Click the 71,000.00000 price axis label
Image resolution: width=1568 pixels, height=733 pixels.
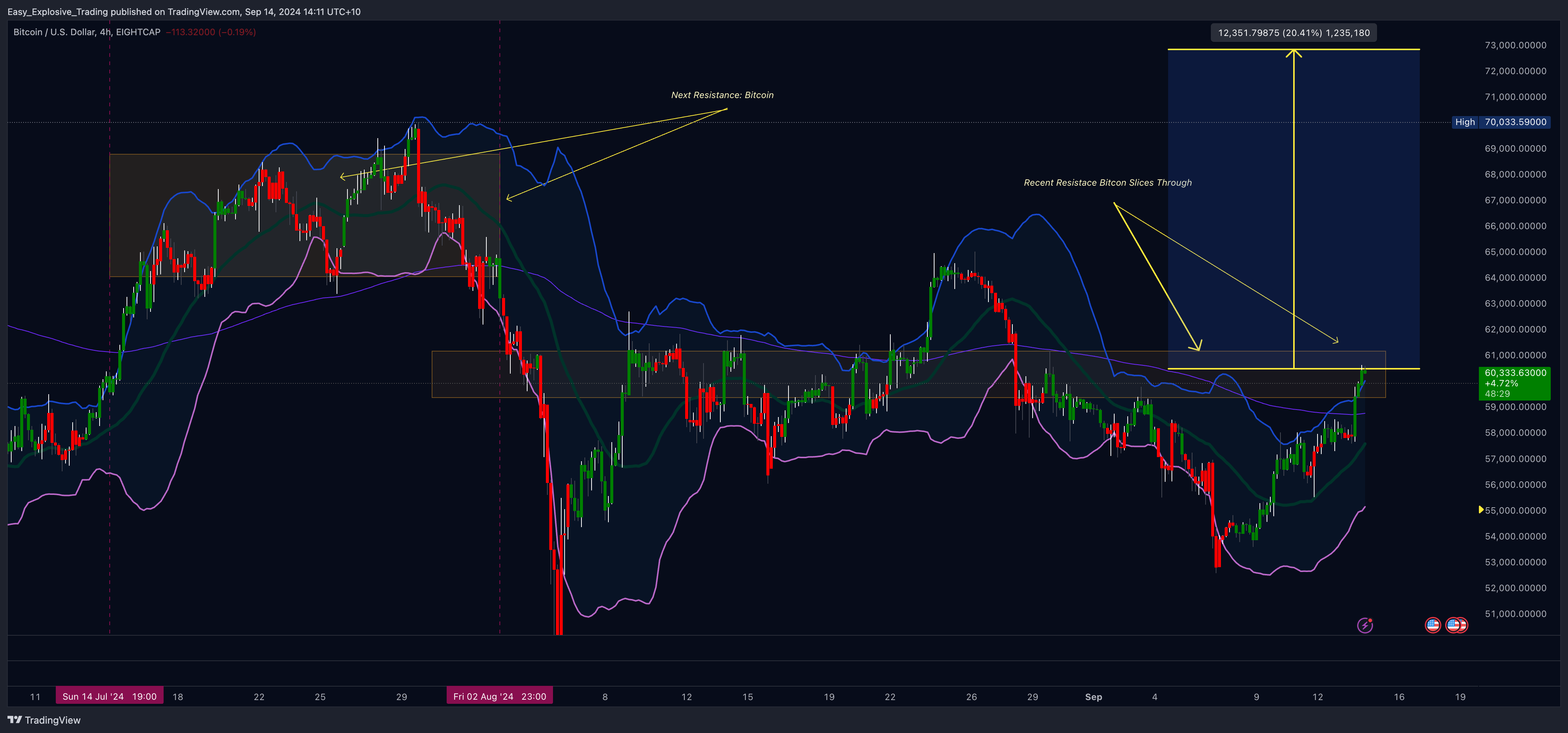[x=1516, y=97]
